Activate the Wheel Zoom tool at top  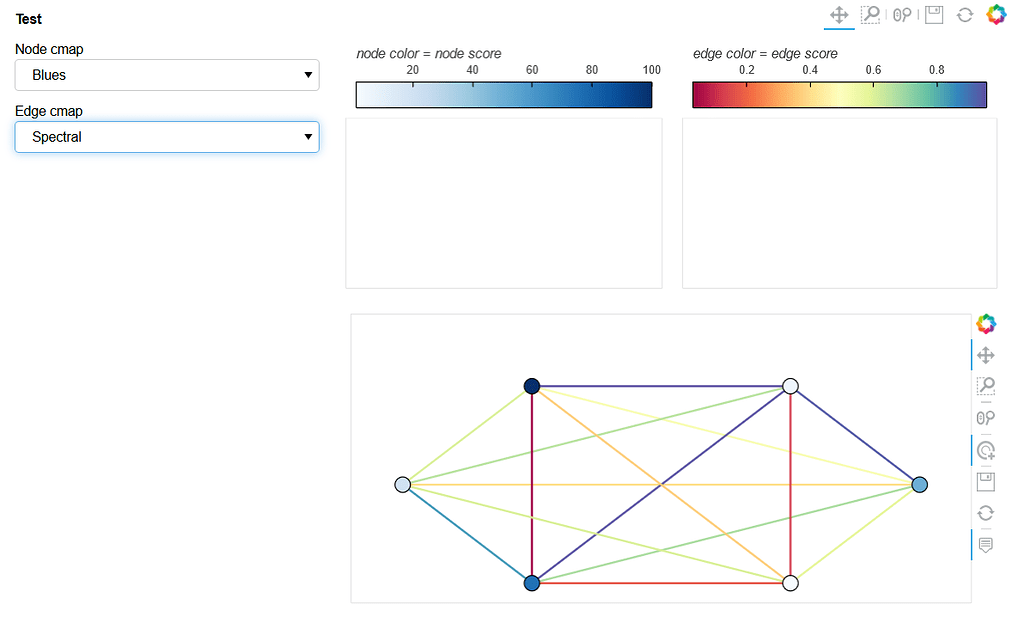click(903, 14)
